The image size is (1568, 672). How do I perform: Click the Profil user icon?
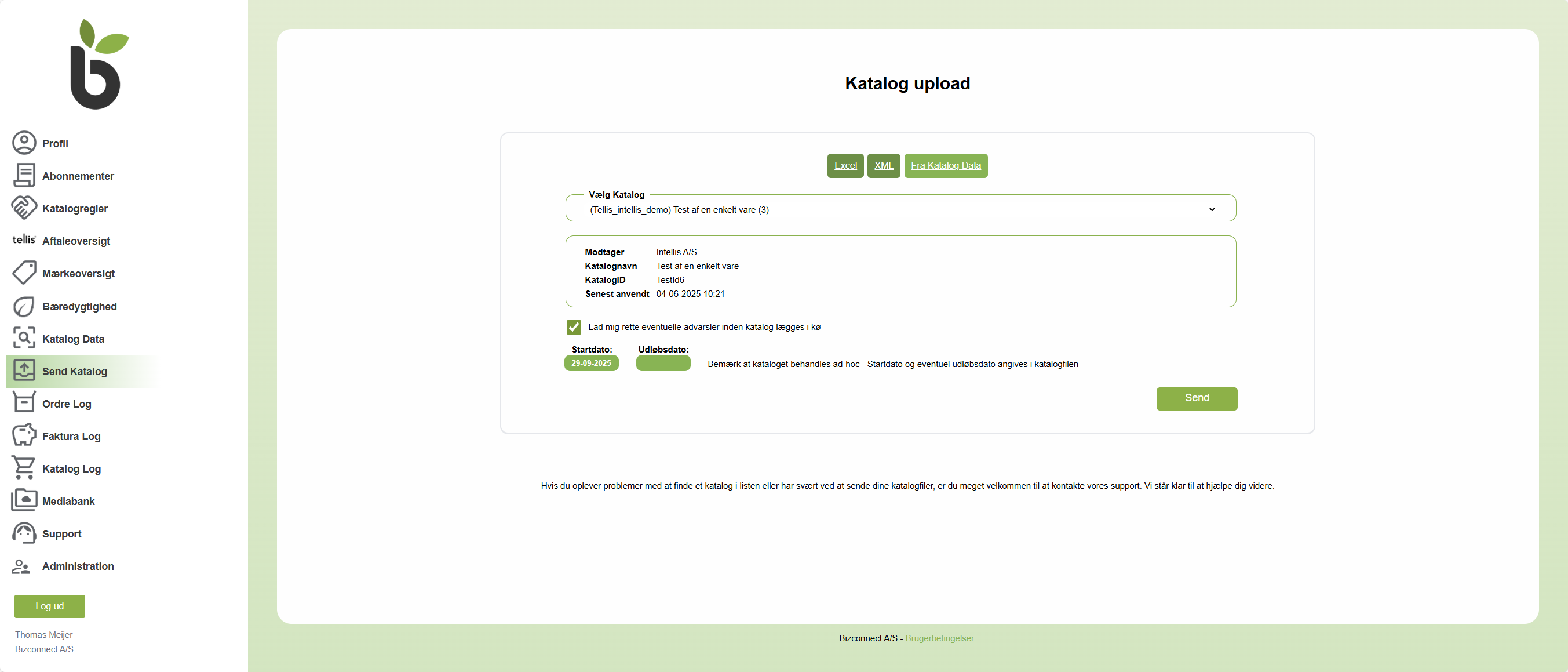pyautogui.click(x=24, y=143)
